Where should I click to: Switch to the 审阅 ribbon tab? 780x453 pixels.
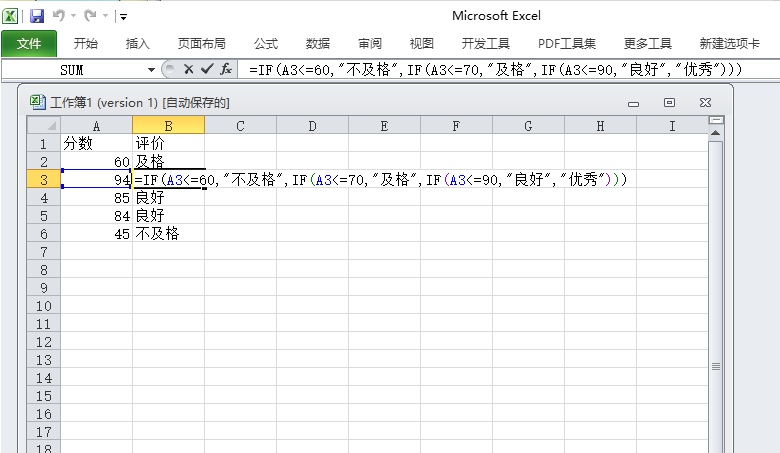coord(370,44)
